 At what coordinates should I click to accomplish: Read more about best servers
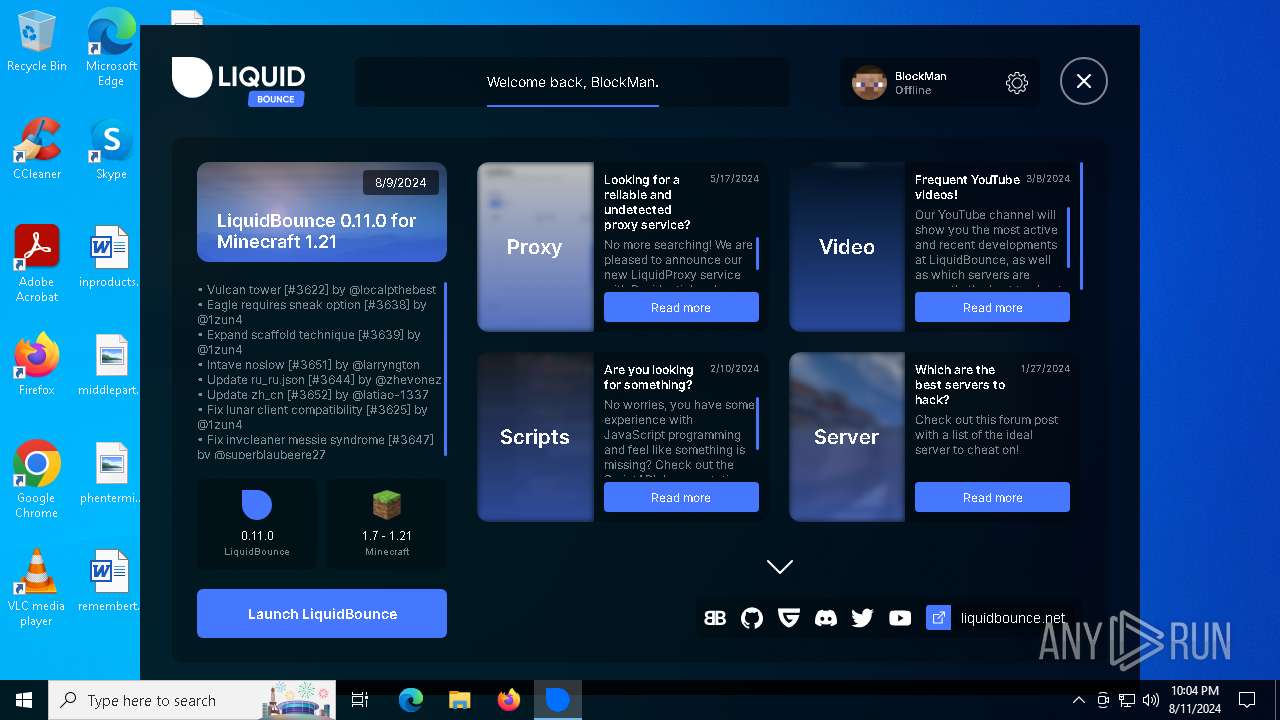992,497
